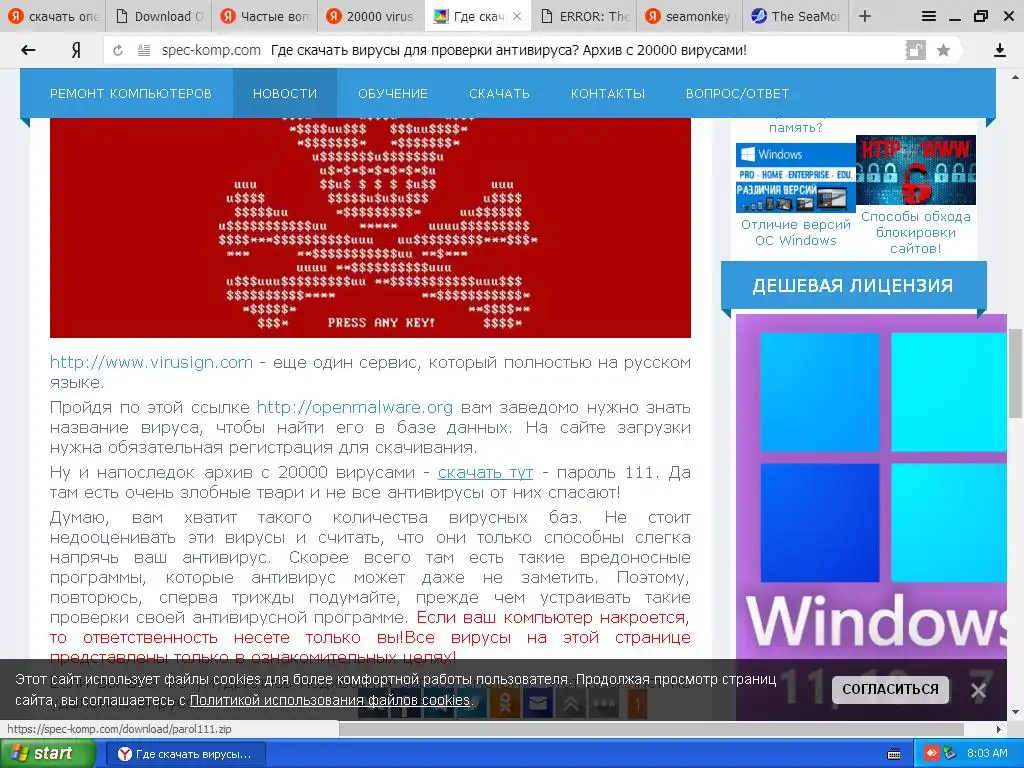Click the 'память?' sidebar link text
Screen dimensions: 1024x768
tap(795, 127)
